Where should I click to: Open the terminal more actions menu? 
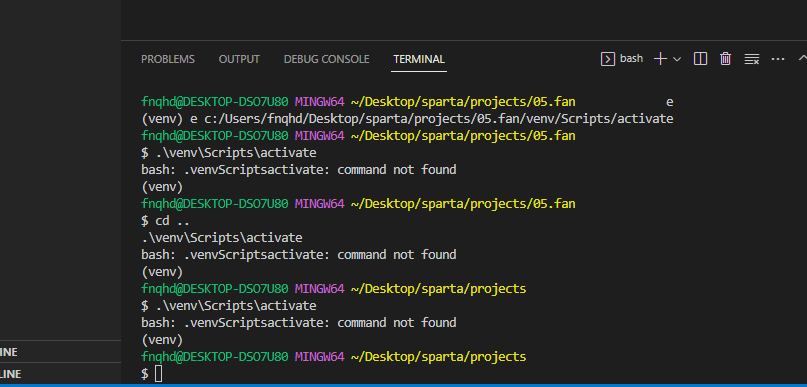[778, 59]
